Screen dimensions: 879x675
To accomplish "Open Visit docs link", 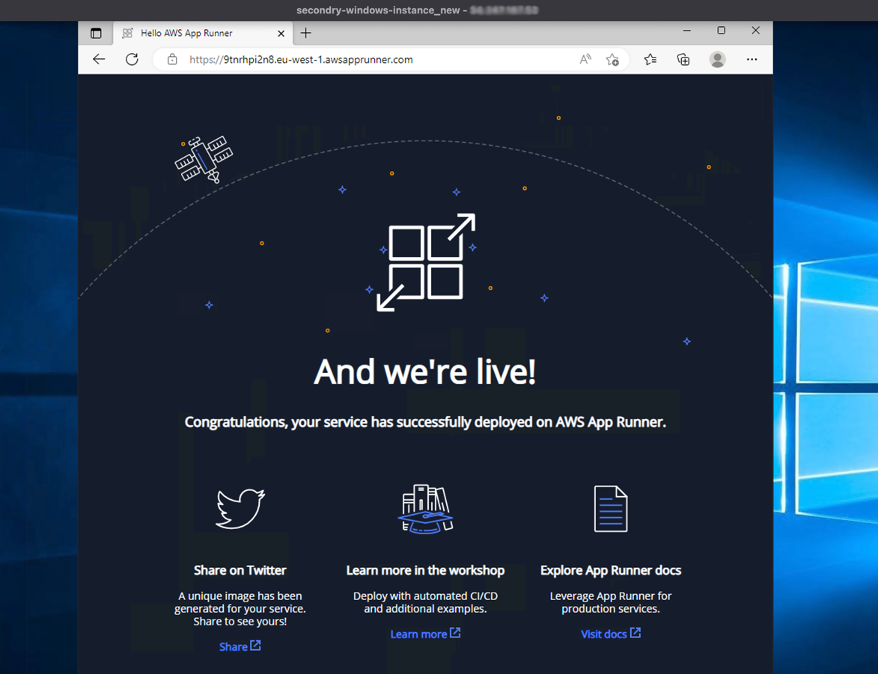I will (610, 633).
